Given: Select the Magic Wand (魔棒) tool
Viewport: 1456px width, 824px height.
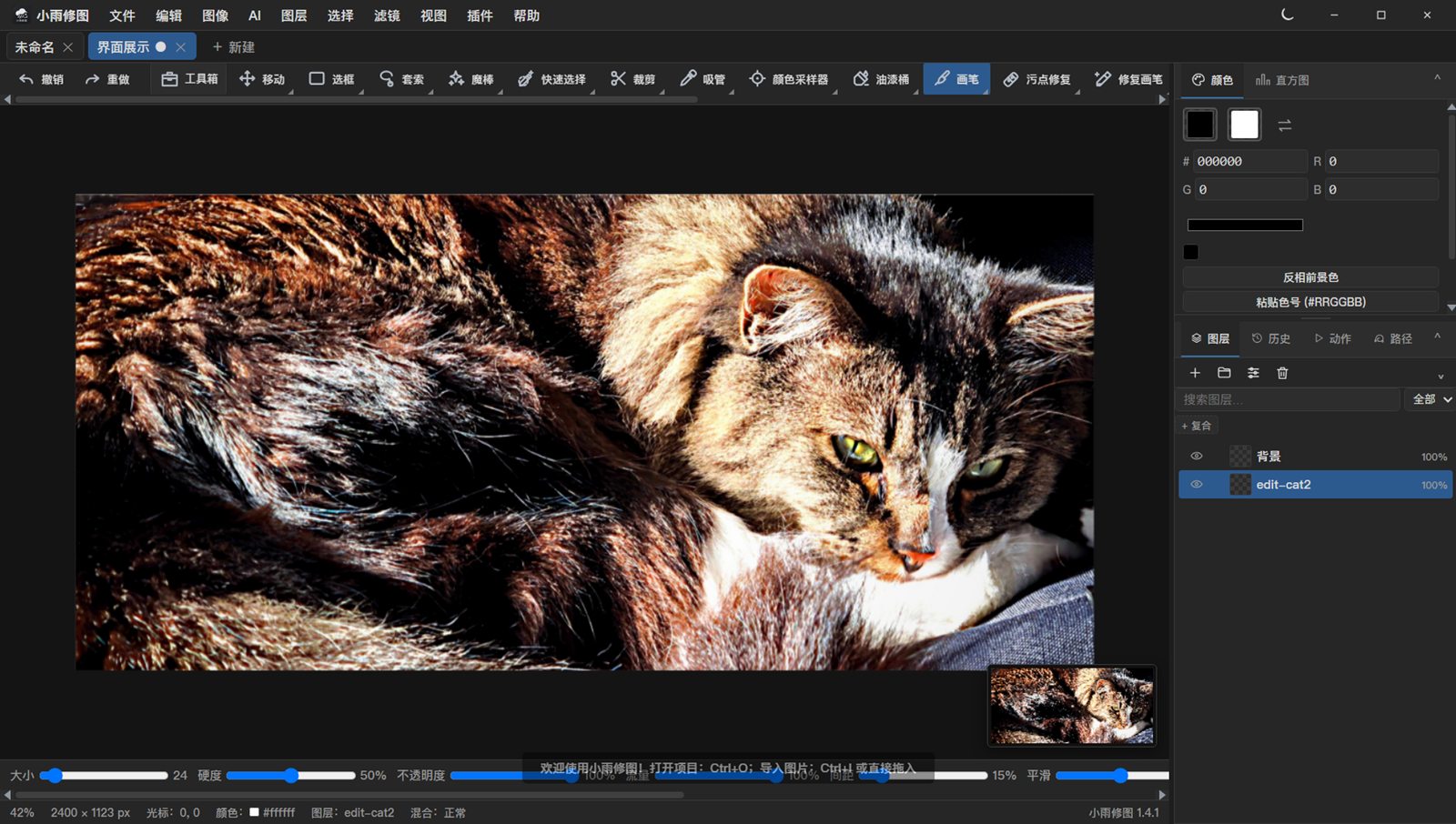Looking at the screenshot, I should tap(470, 79).
